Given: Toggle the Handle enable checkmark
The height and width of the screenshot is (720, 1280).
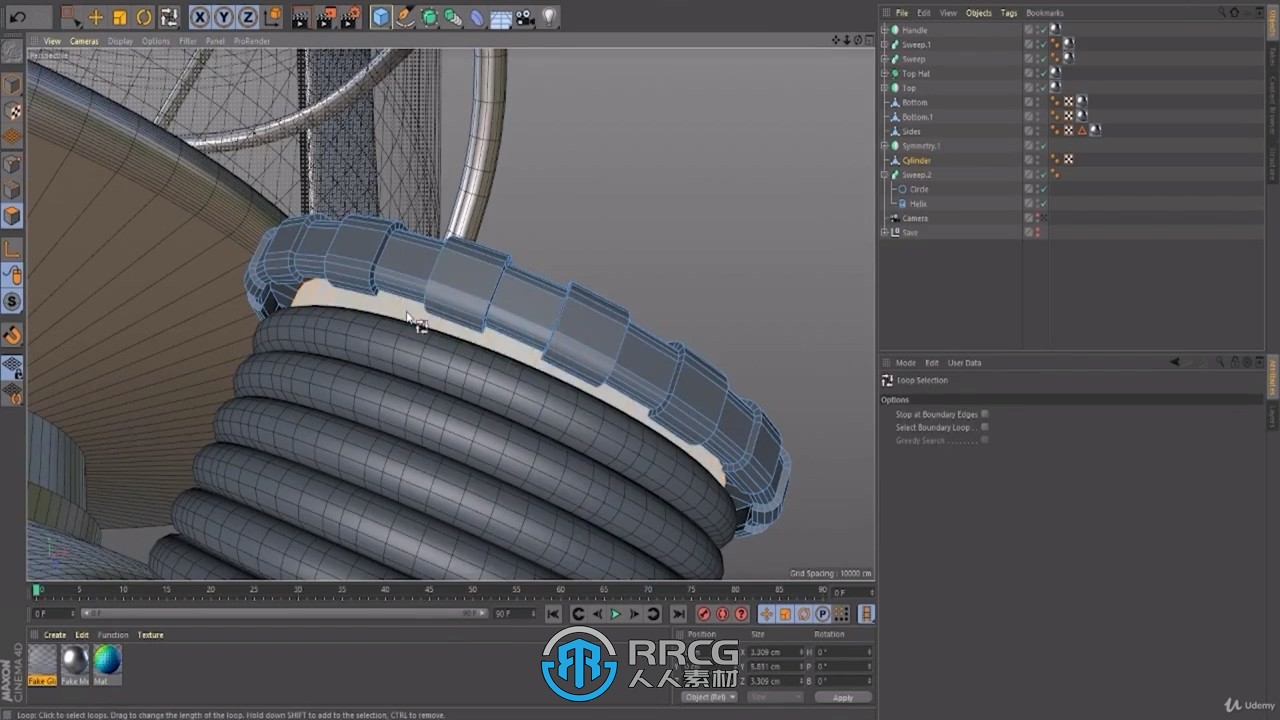Looking at the screenshot, I should coord(1042,30).
